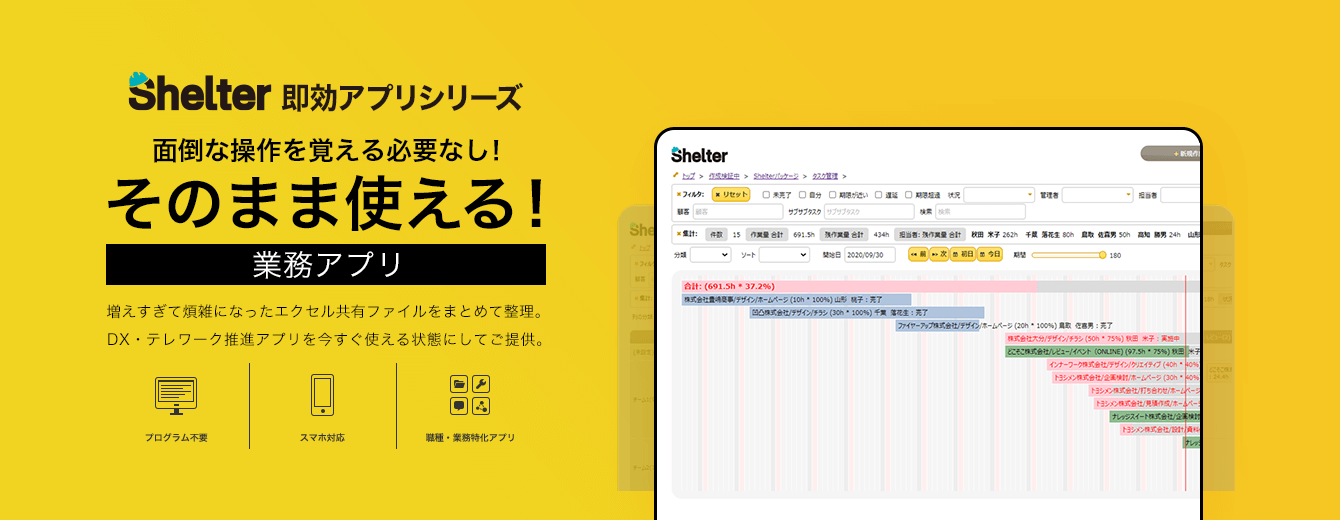The width and height of the screenshot is (1340, 520).
Task: Click the four-tile app icon above 職種・業務特化アプリ
Action: (x=470, y=395)
